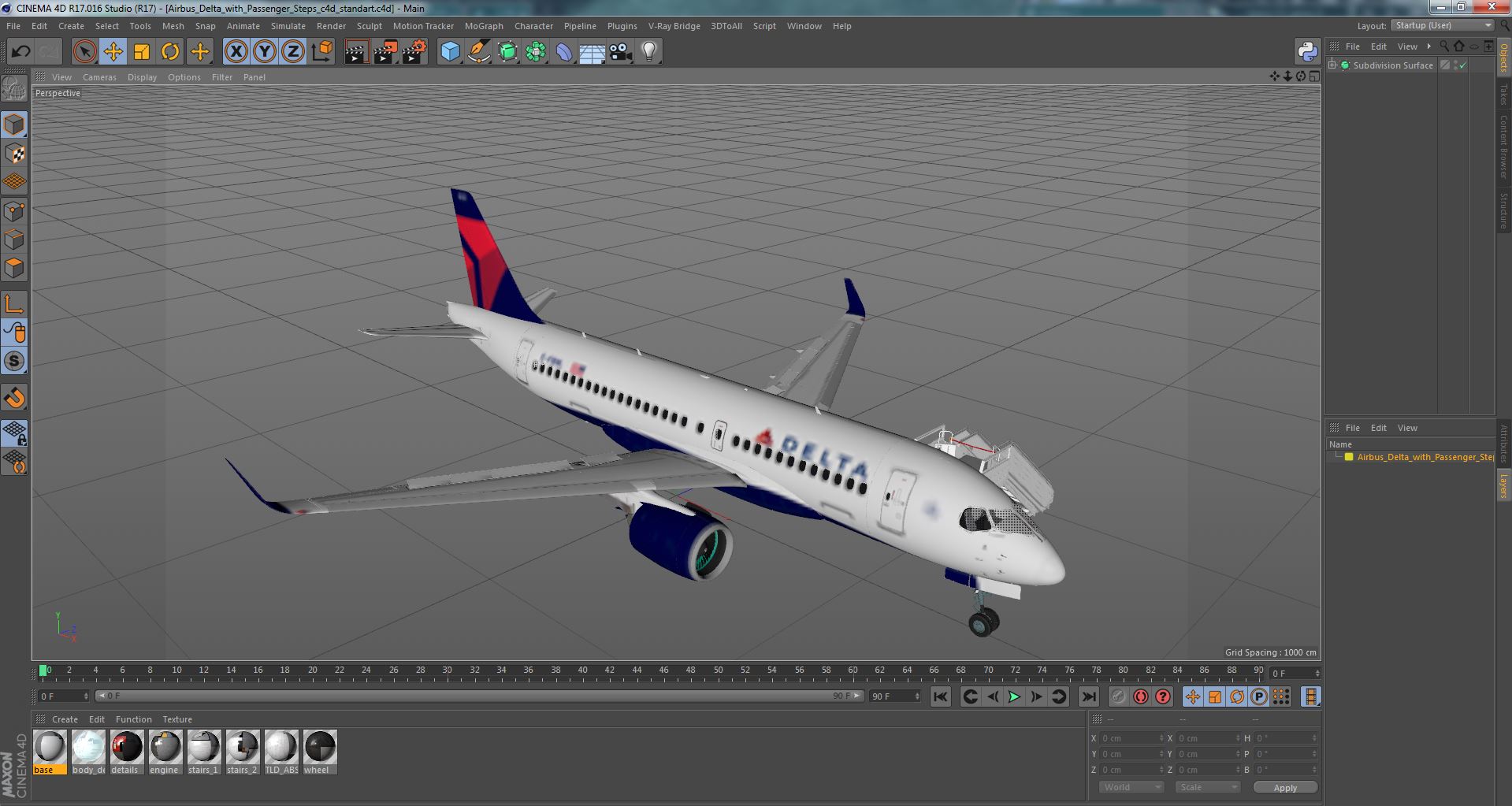Screen dimensions: 1512x806
Task: Click frame 30 on the timeline ruler
Action: pos(447,671)
